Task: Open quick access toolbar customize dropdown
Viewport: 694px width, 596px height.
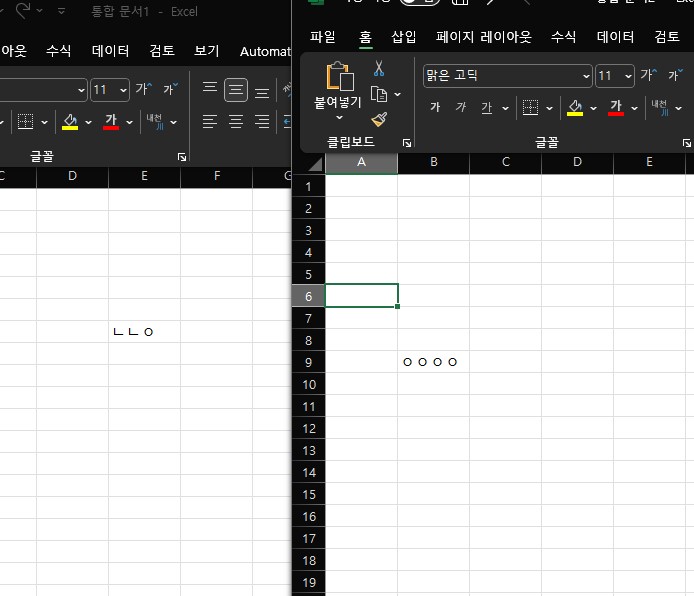Action: (x=62, y=11)
